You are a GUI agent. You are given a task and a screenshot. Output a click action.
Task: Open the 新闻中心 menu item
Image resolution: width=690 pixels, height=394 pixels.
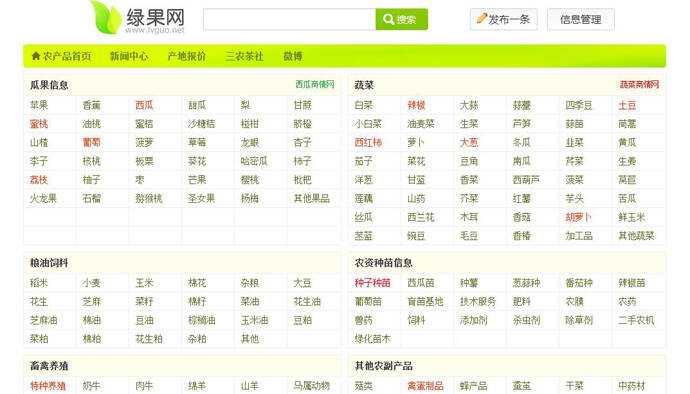pyautogui.click(x=129, y=56)
